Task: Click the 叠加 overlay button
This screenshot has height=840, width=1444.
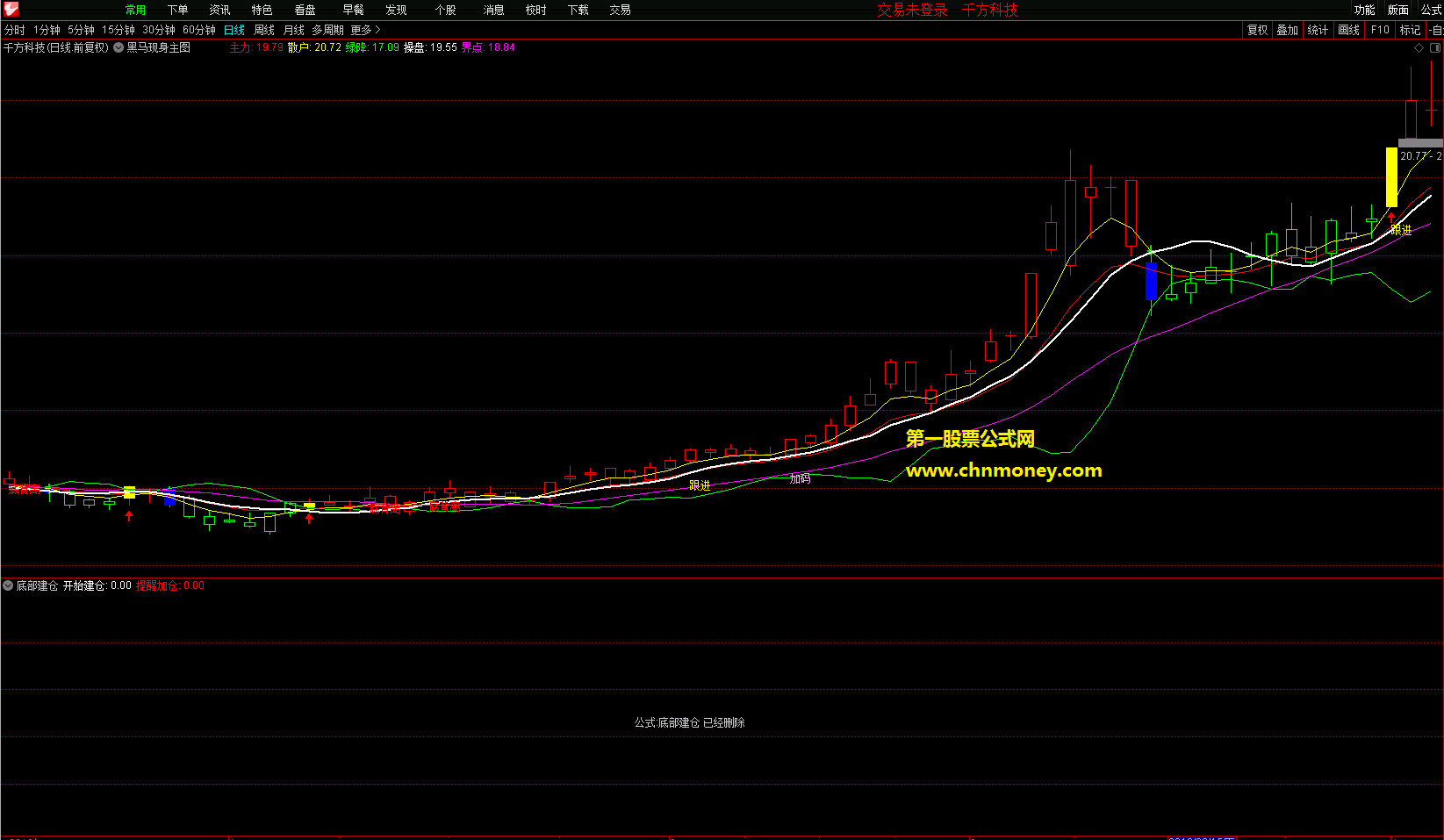Action: pos(1287,30)
